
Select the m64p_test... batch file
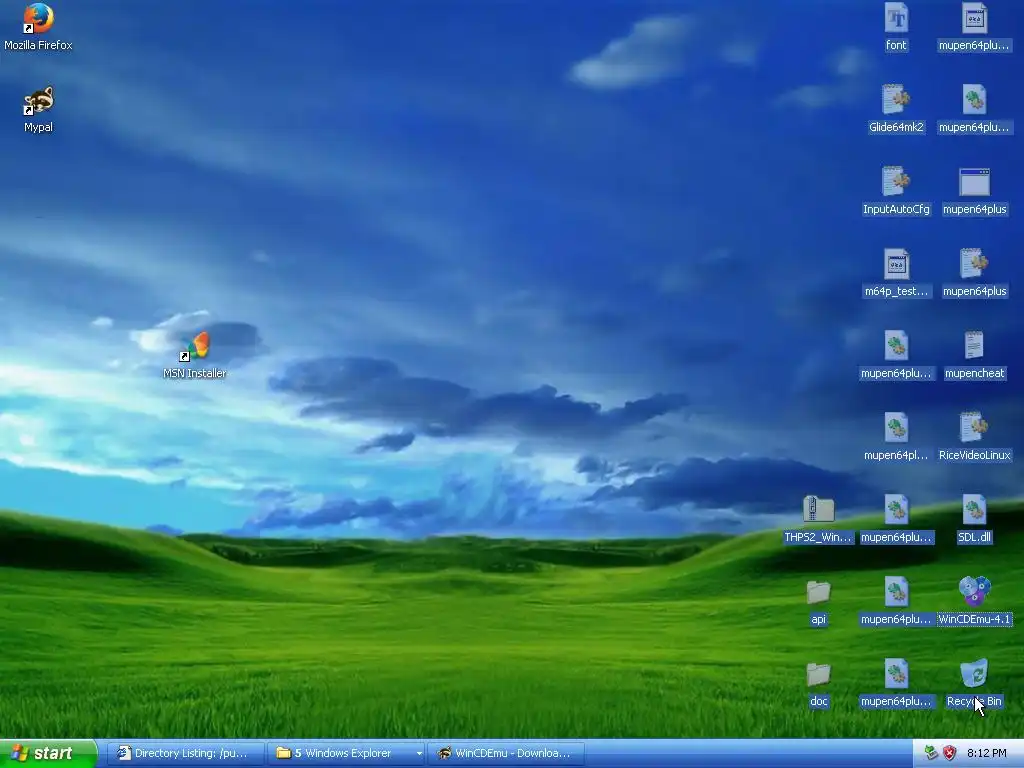click(x=896, y=272)
